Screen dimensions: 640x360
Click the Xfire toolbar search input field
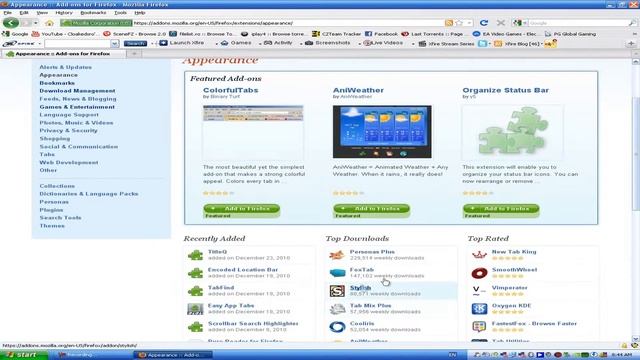(78, 43)
